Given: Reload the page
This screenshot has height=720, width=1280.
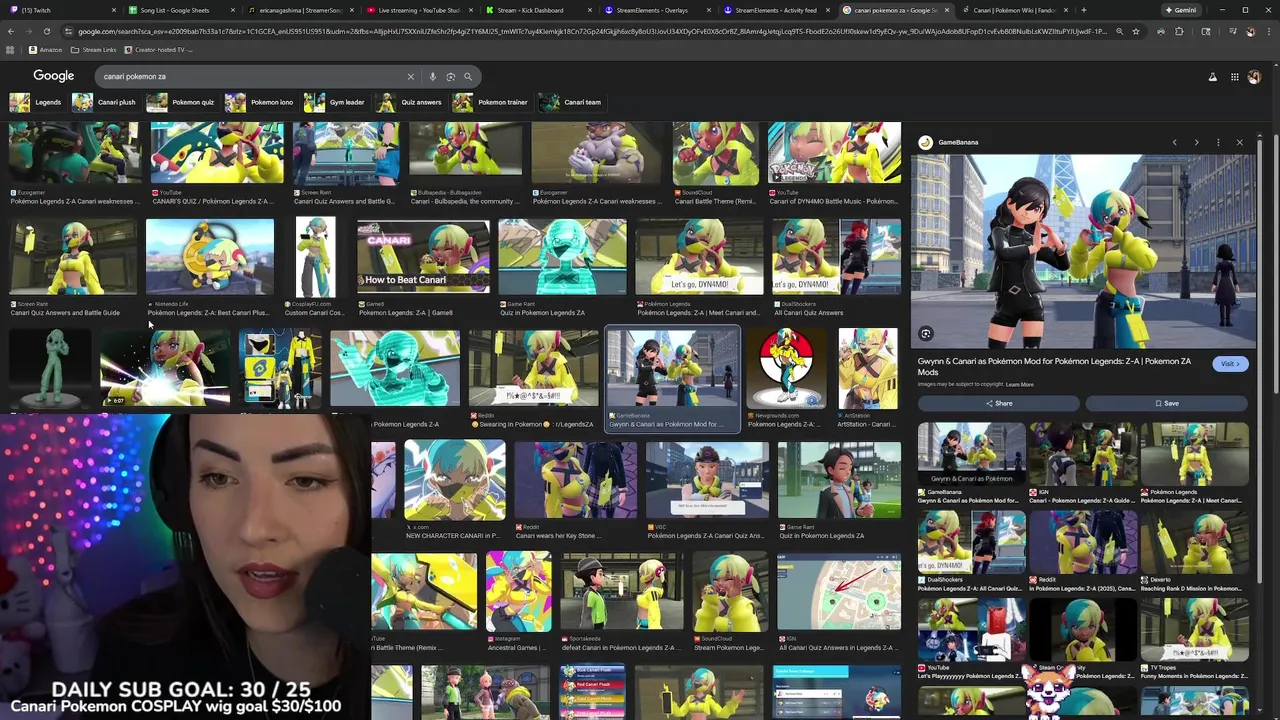Looking at the screenshot, I should tap(46, 31).
